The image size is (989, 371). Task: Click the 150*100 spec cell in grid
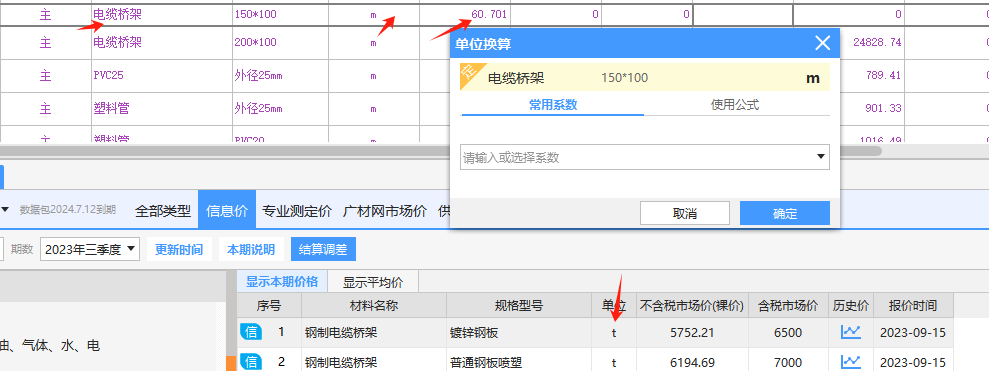pos(280,14)
